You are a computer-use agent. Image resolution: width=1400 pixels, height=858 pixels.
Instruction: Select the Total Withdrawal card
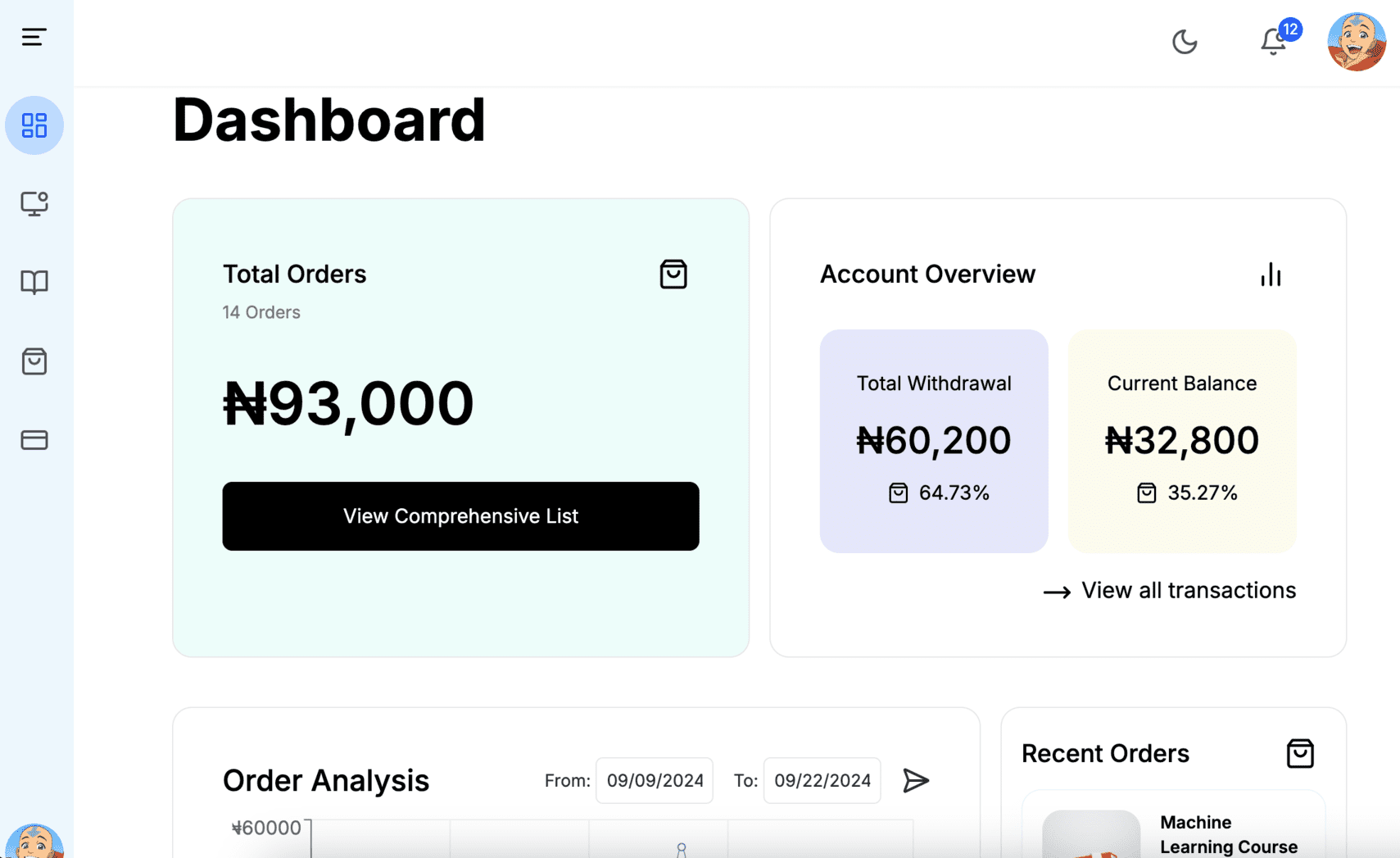(934, 441)
